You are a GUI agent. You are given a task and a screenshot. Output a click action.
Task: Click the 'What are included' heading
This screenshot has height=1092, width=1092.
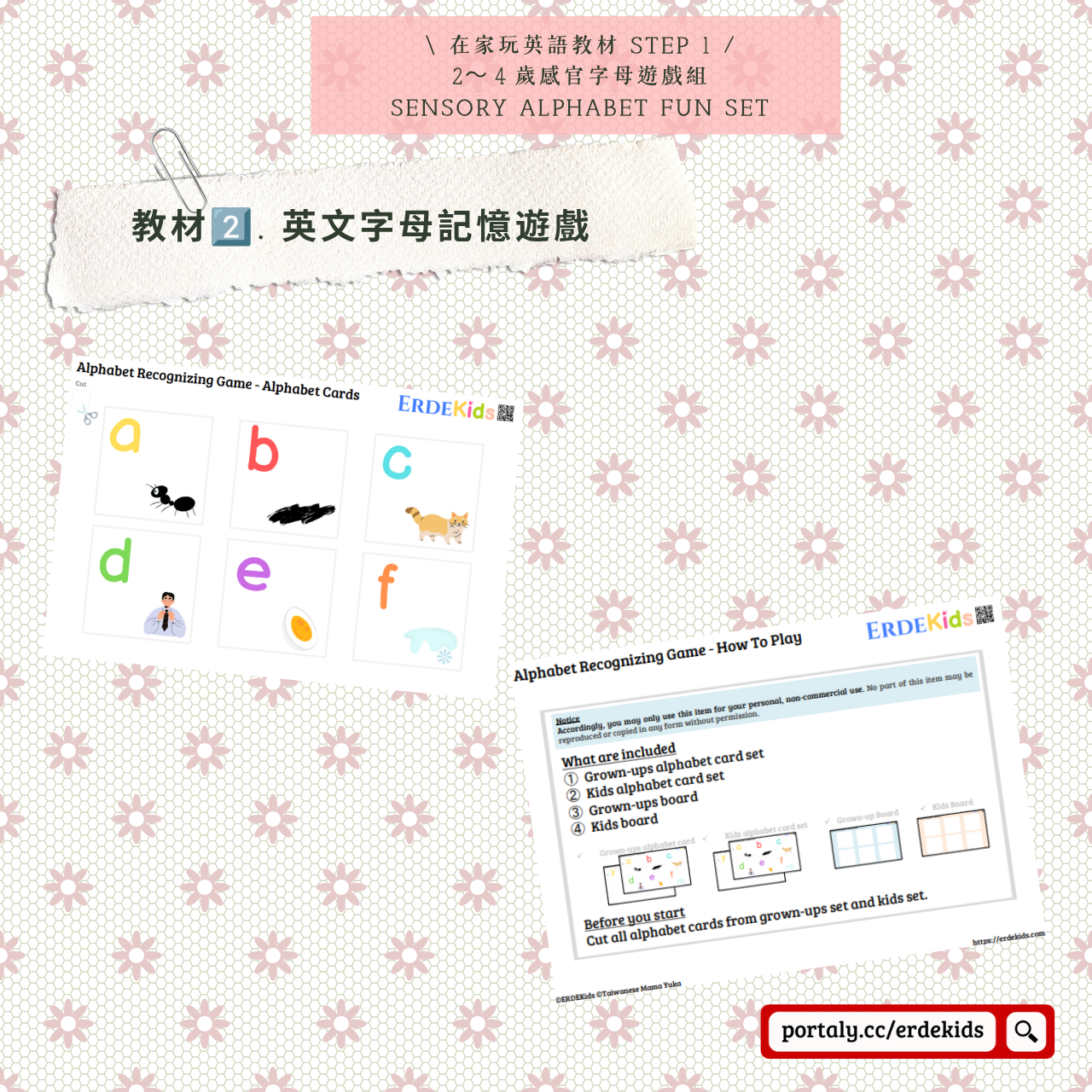click(x=619, y=754)
